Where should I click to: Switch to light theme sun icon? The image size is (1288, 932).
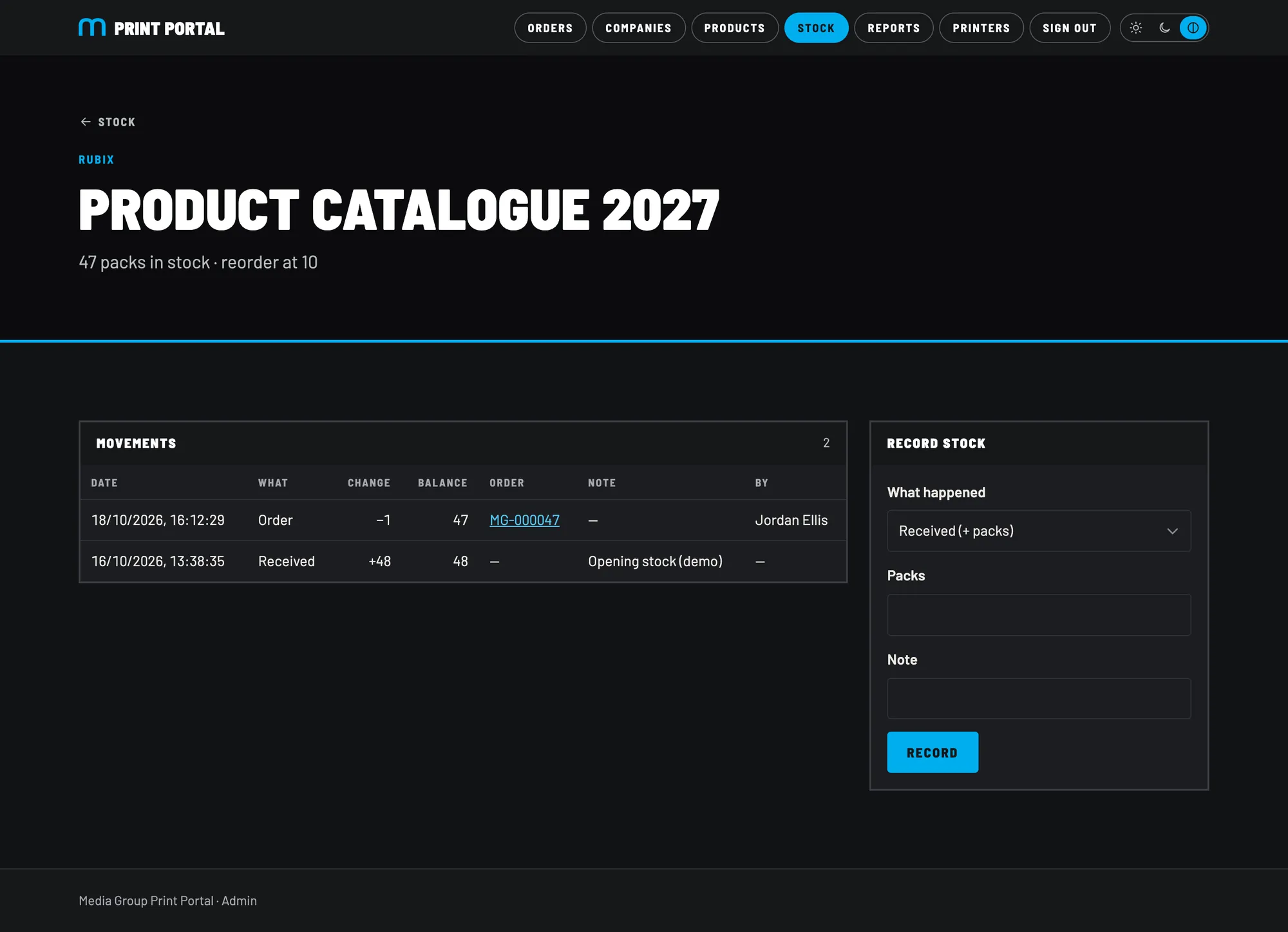pos(1136,28)
